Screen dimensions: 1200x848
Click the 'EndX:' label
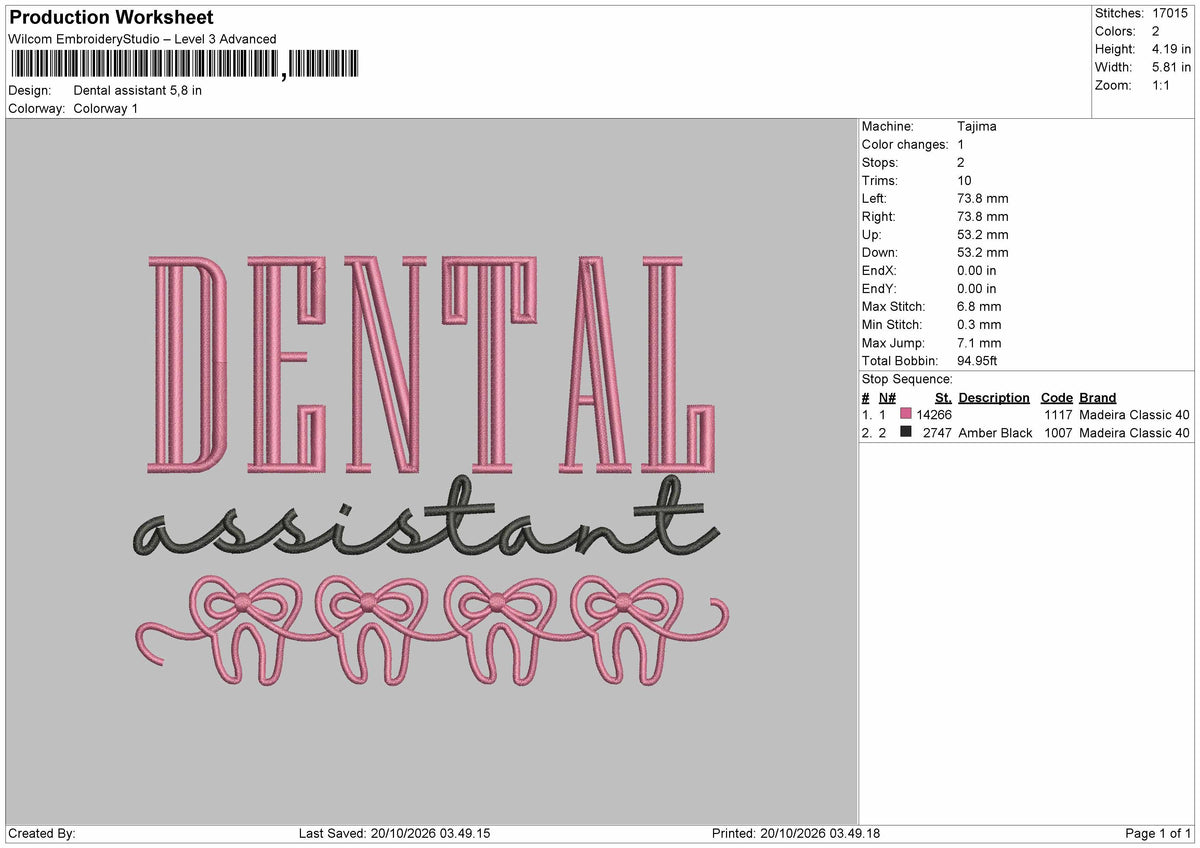[880, 270]
